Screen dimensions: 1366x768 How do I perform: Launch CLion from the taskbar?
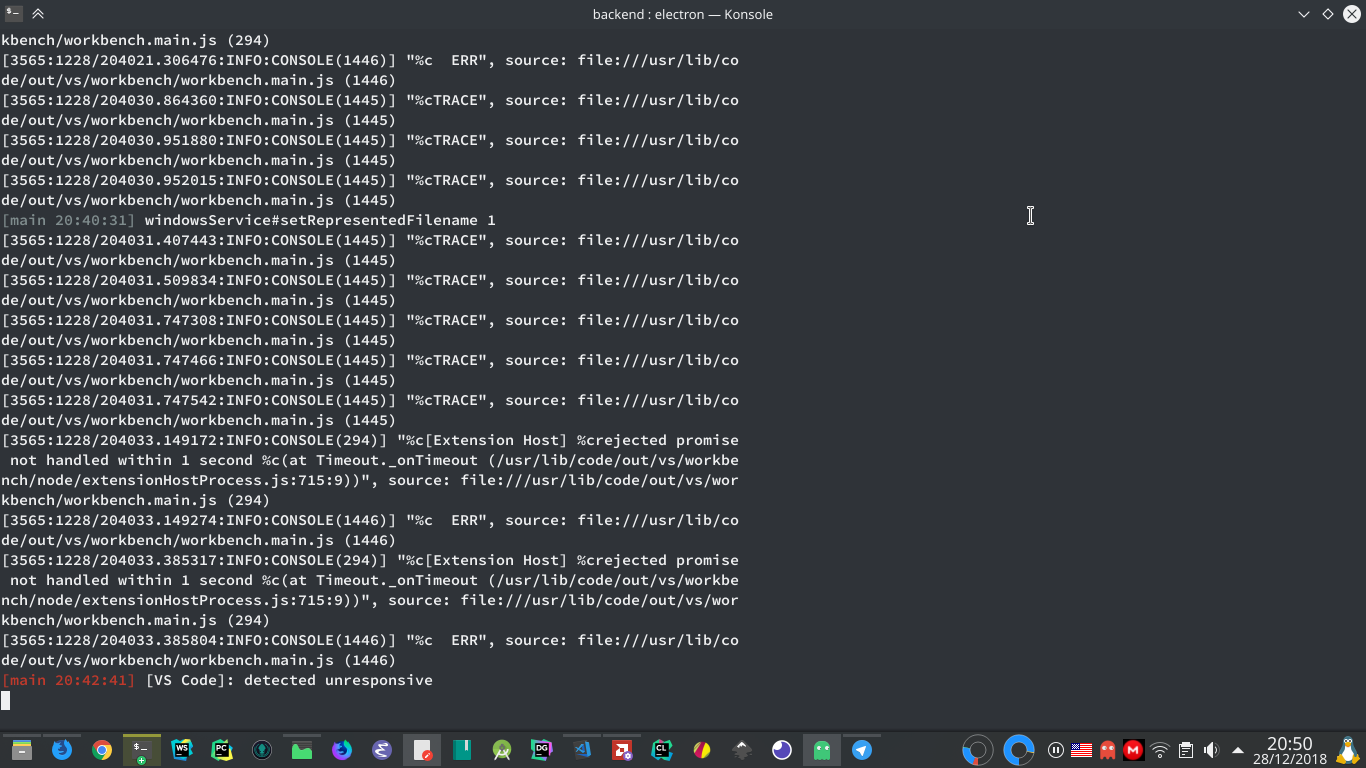661,750
